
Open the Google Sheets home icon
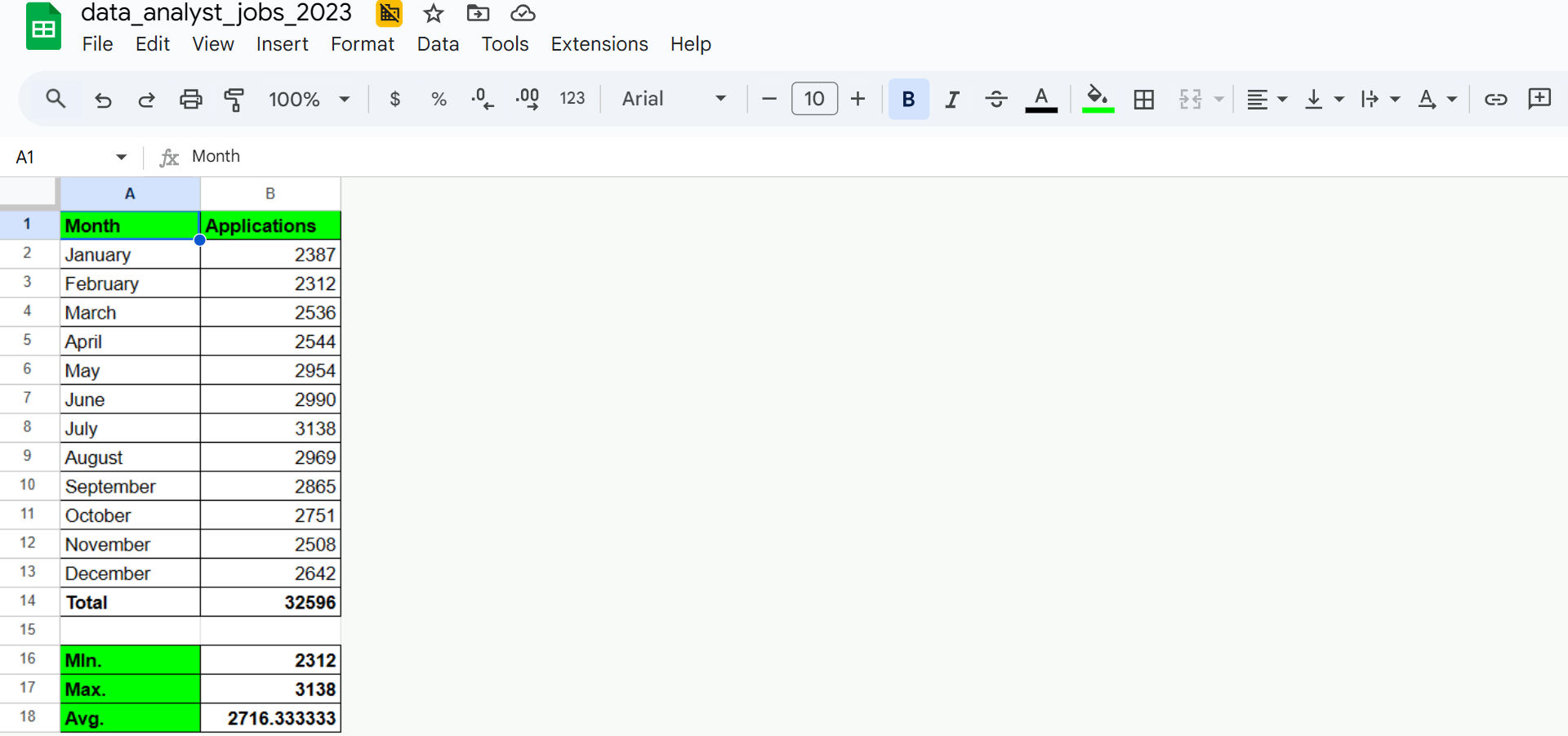pos(43,27)
